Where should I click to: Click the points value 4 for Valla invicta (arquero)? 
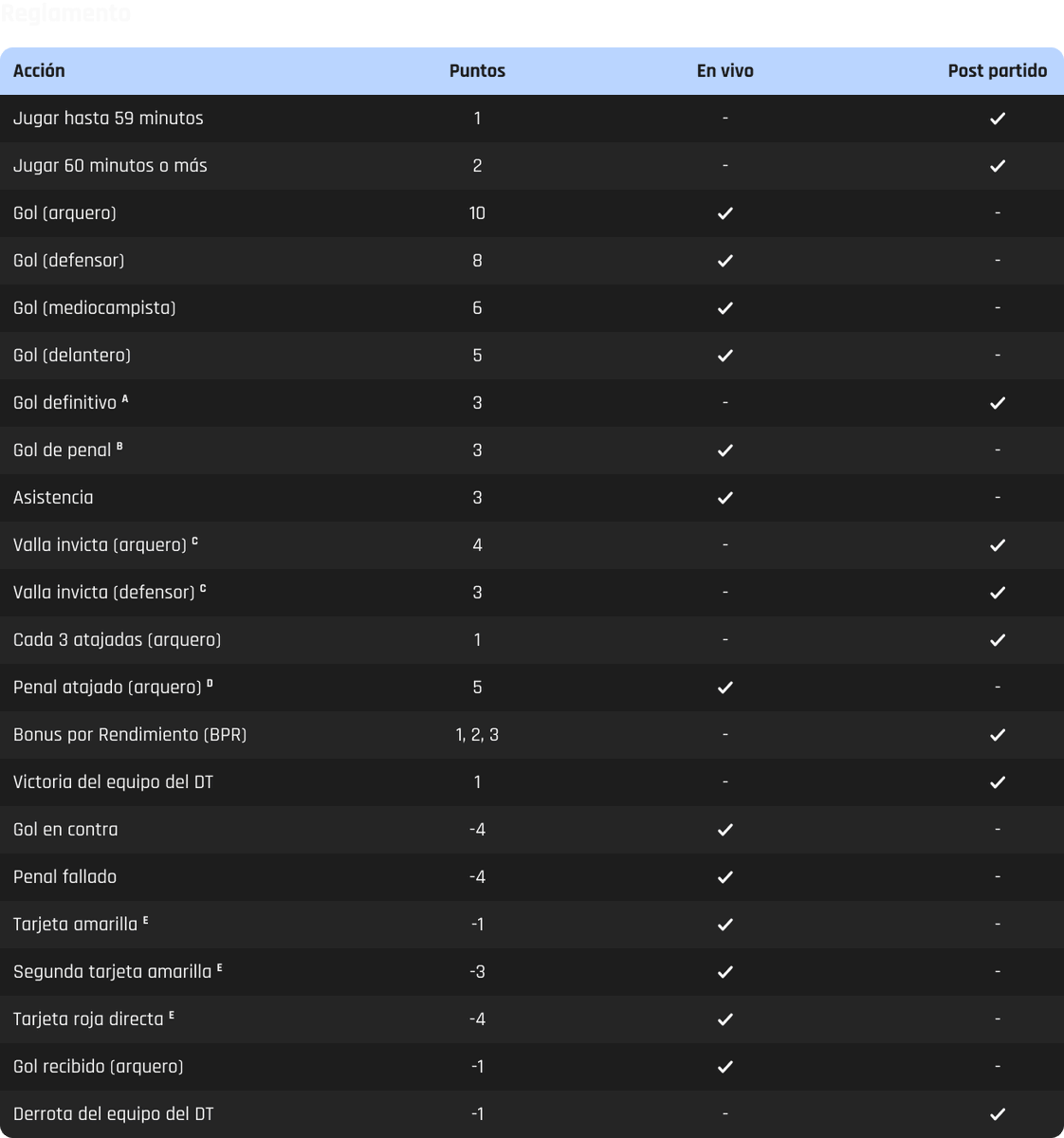pos(477,545)
